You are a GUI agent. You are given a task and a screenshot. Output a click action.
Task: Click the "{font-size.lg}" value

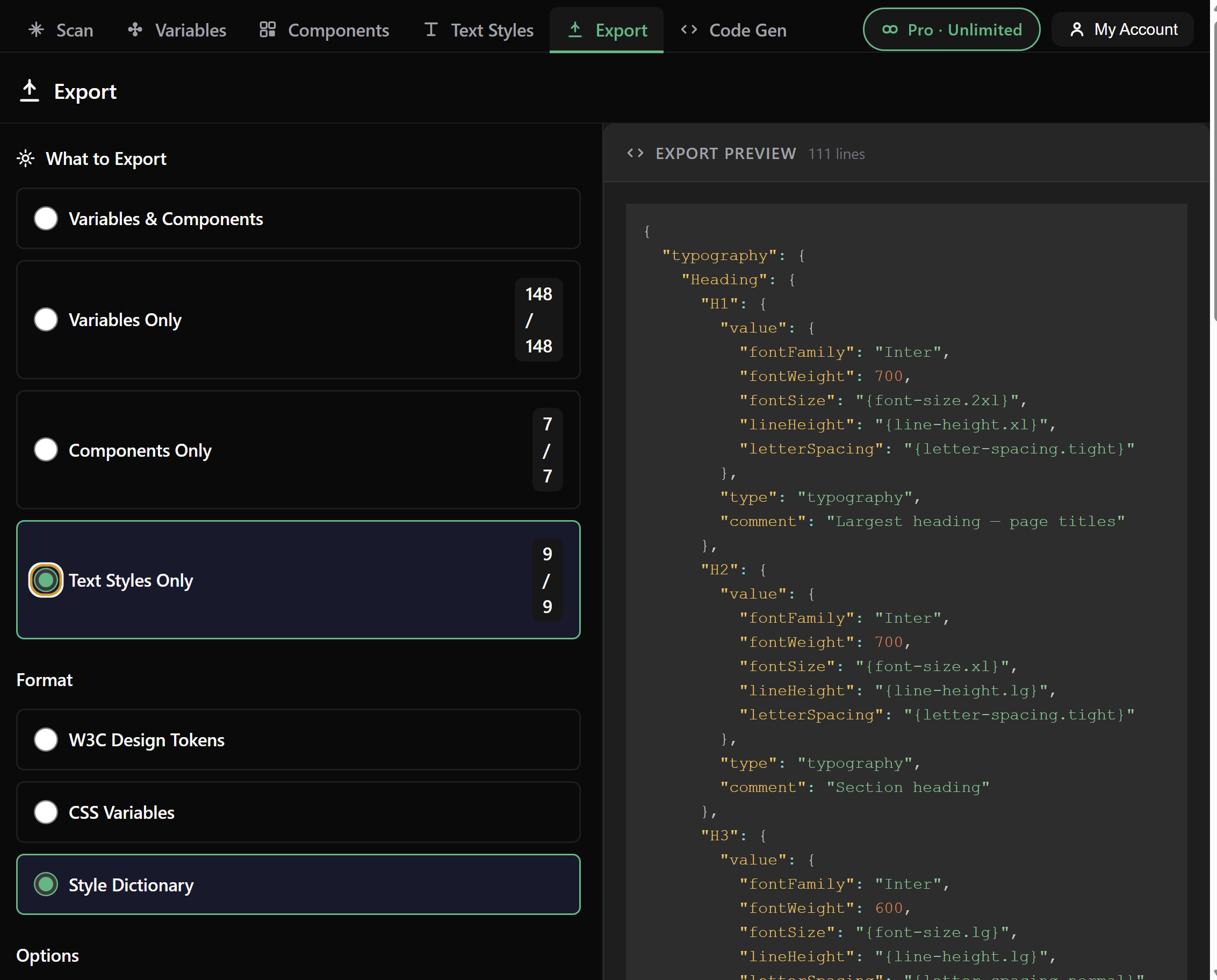pyautogui.click(x=933, y=933)
